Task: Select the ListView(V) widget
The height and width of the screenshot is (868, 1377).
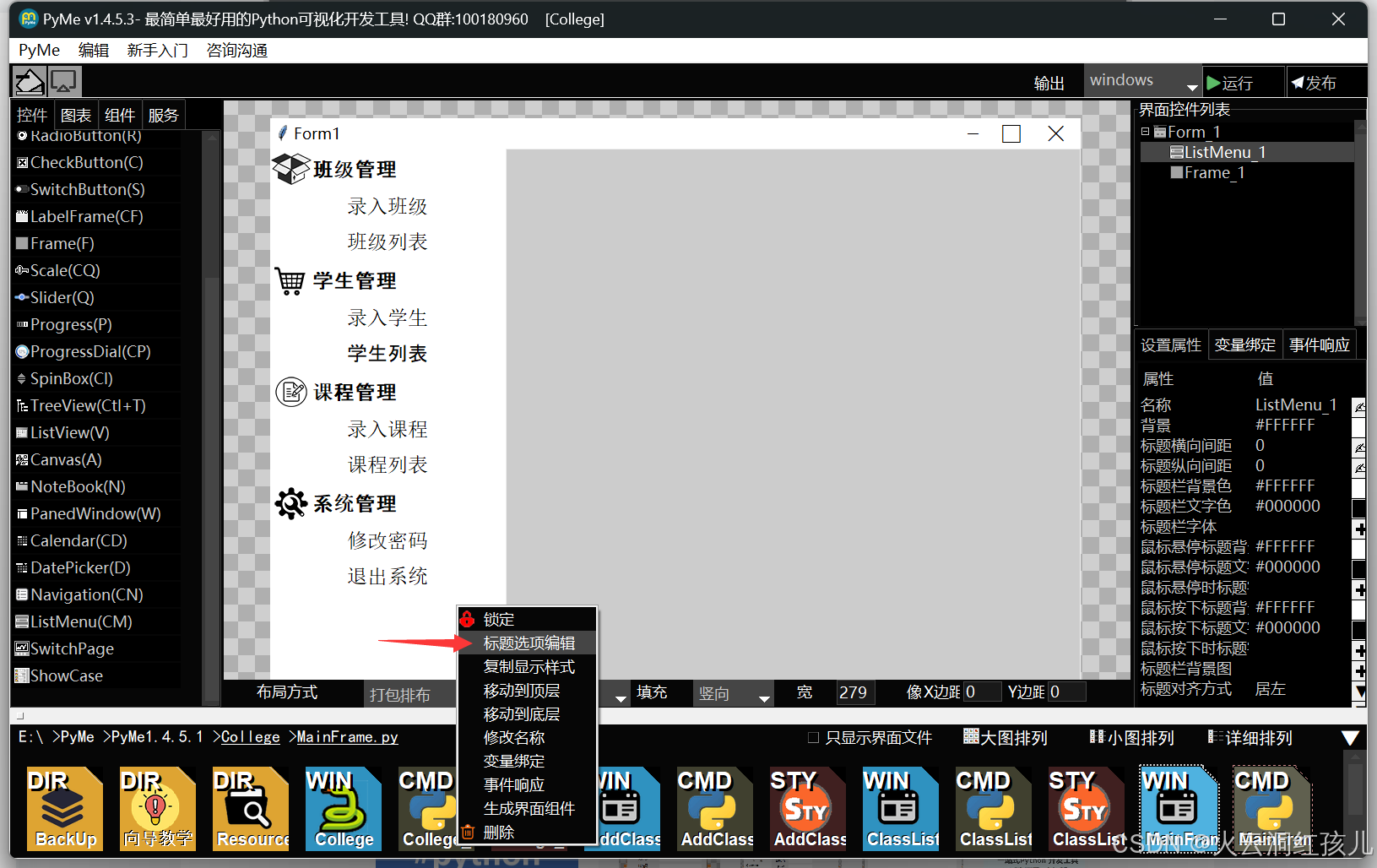Action: [63, 432]
